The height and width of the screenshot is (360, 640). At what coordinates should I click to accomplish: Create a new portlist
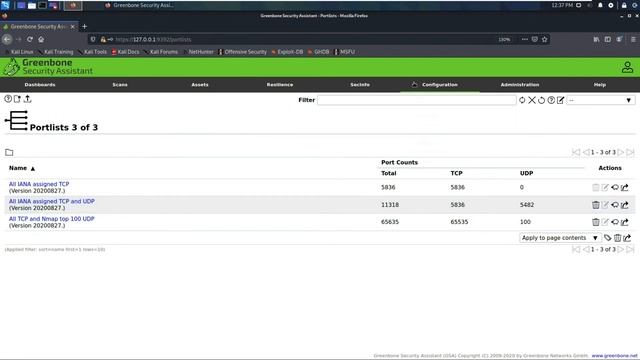pyautogui.click(x=17, y=99)
